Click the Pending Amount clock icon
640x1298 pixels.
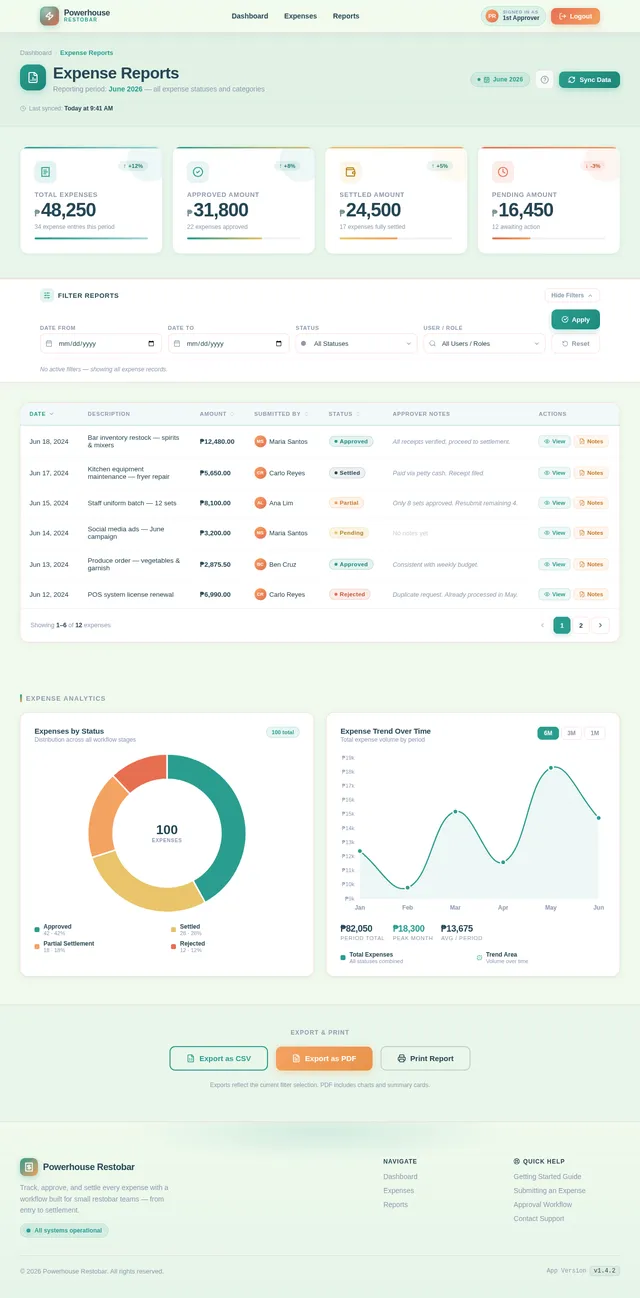tap(503, 172)
